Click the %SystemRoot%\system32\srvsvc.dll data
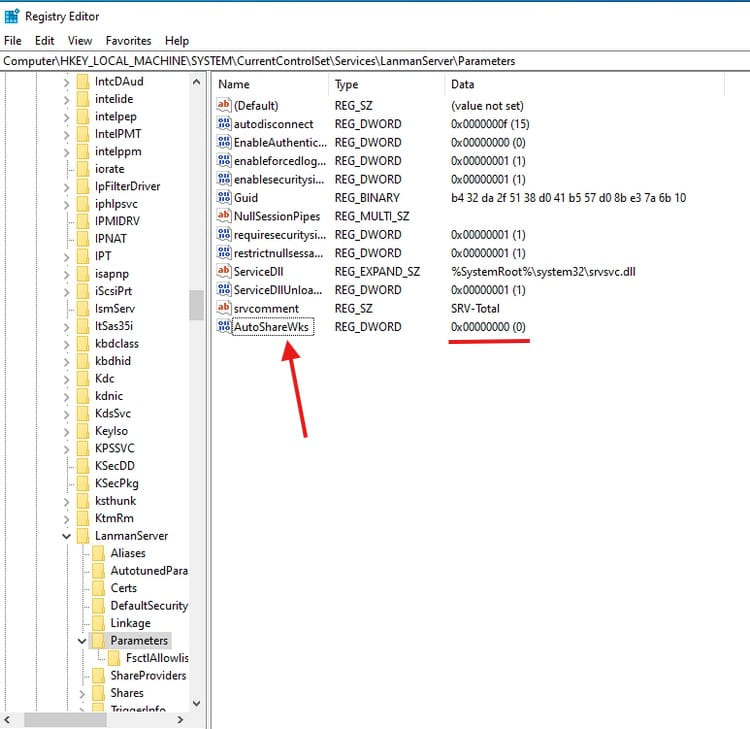 [543, 272]
